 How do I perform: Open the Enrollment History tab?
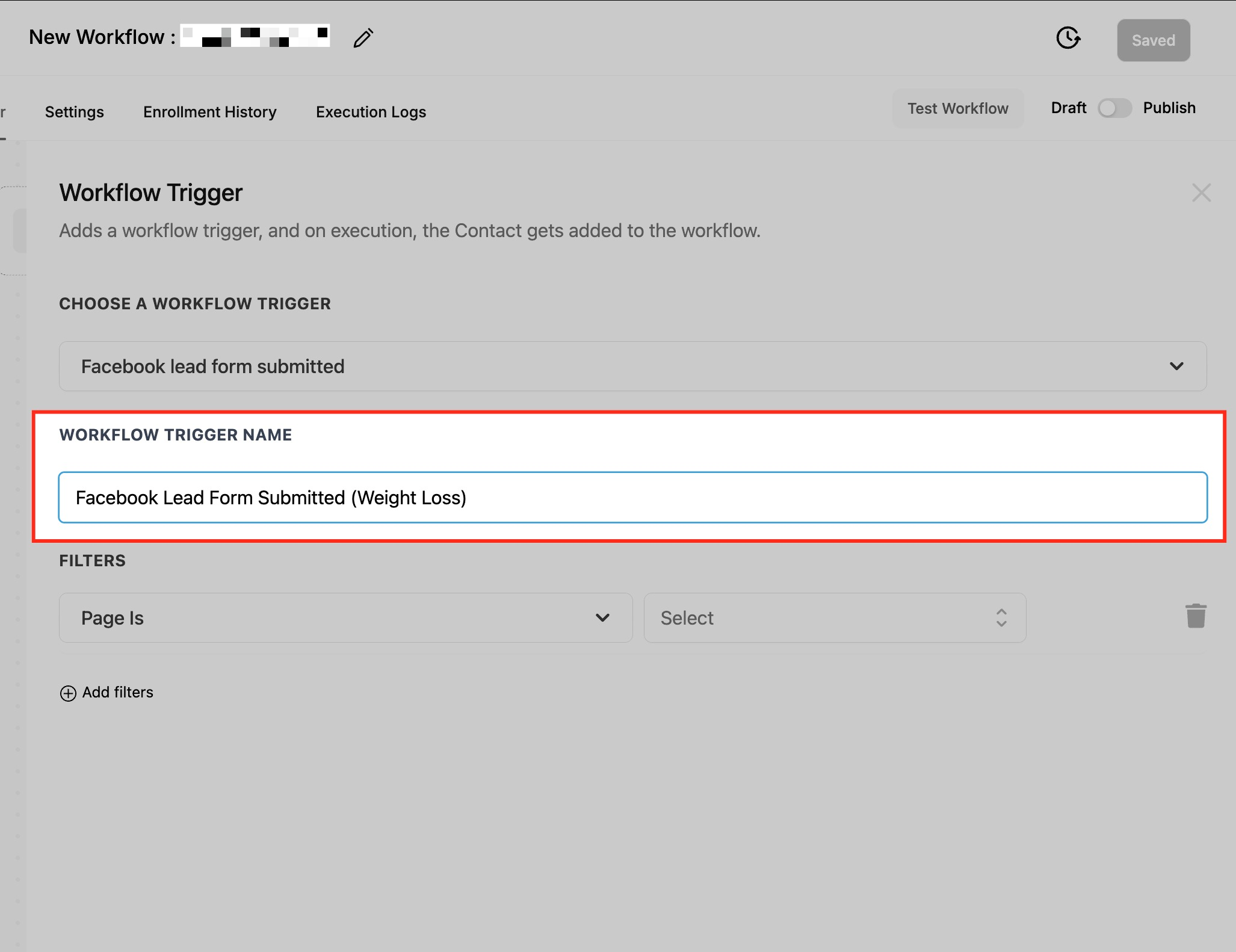pos(210,112)
